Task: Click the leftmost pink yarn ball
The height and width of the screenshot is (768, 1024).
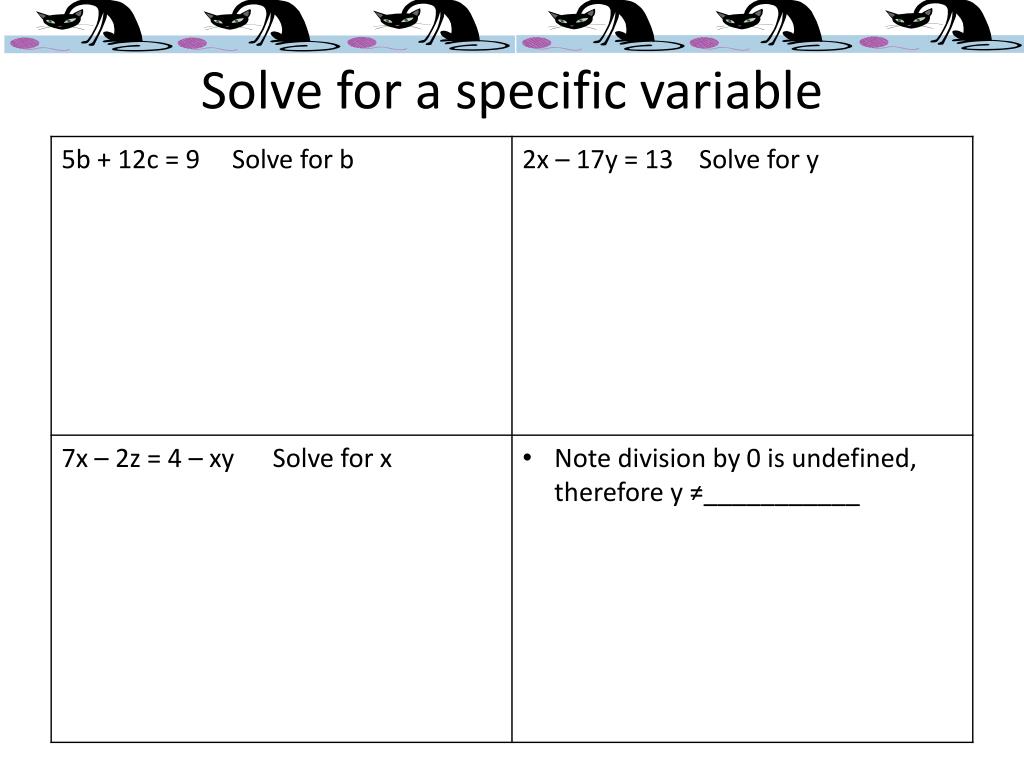Action: (25, 43)
